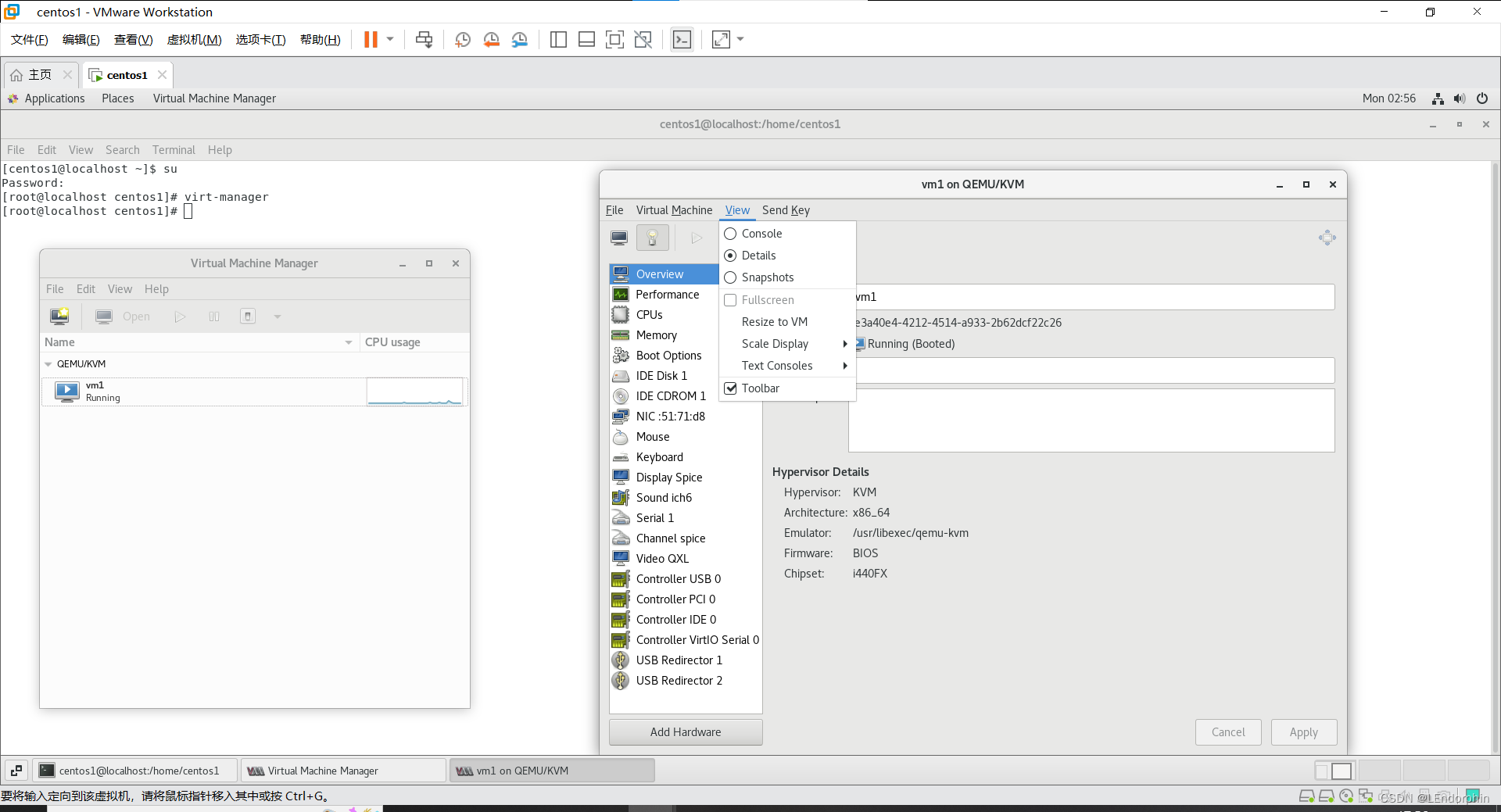Open VMware pause button dropdown arrow

(x=390, y=39)
